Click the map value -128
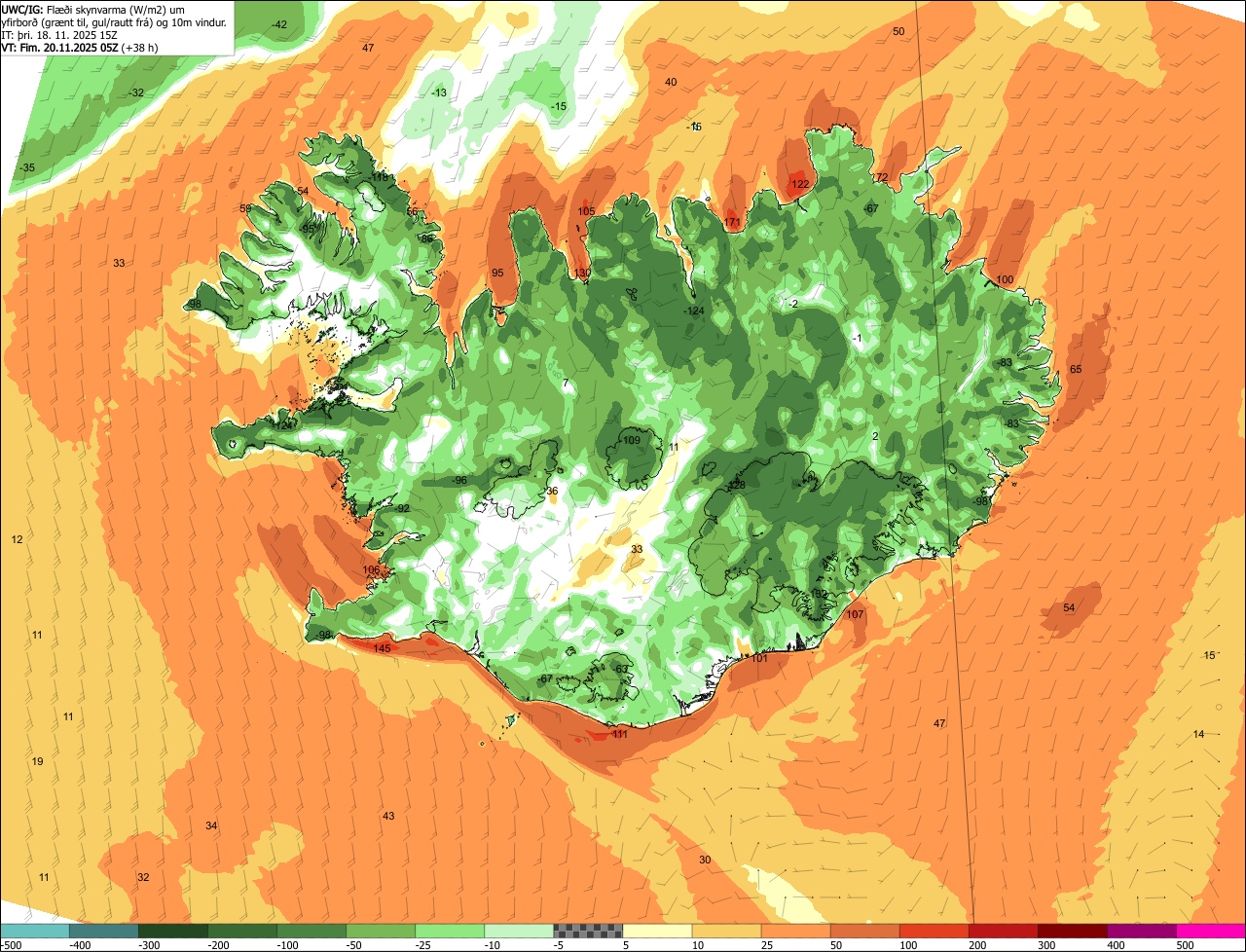 click(x=735, y=485)
